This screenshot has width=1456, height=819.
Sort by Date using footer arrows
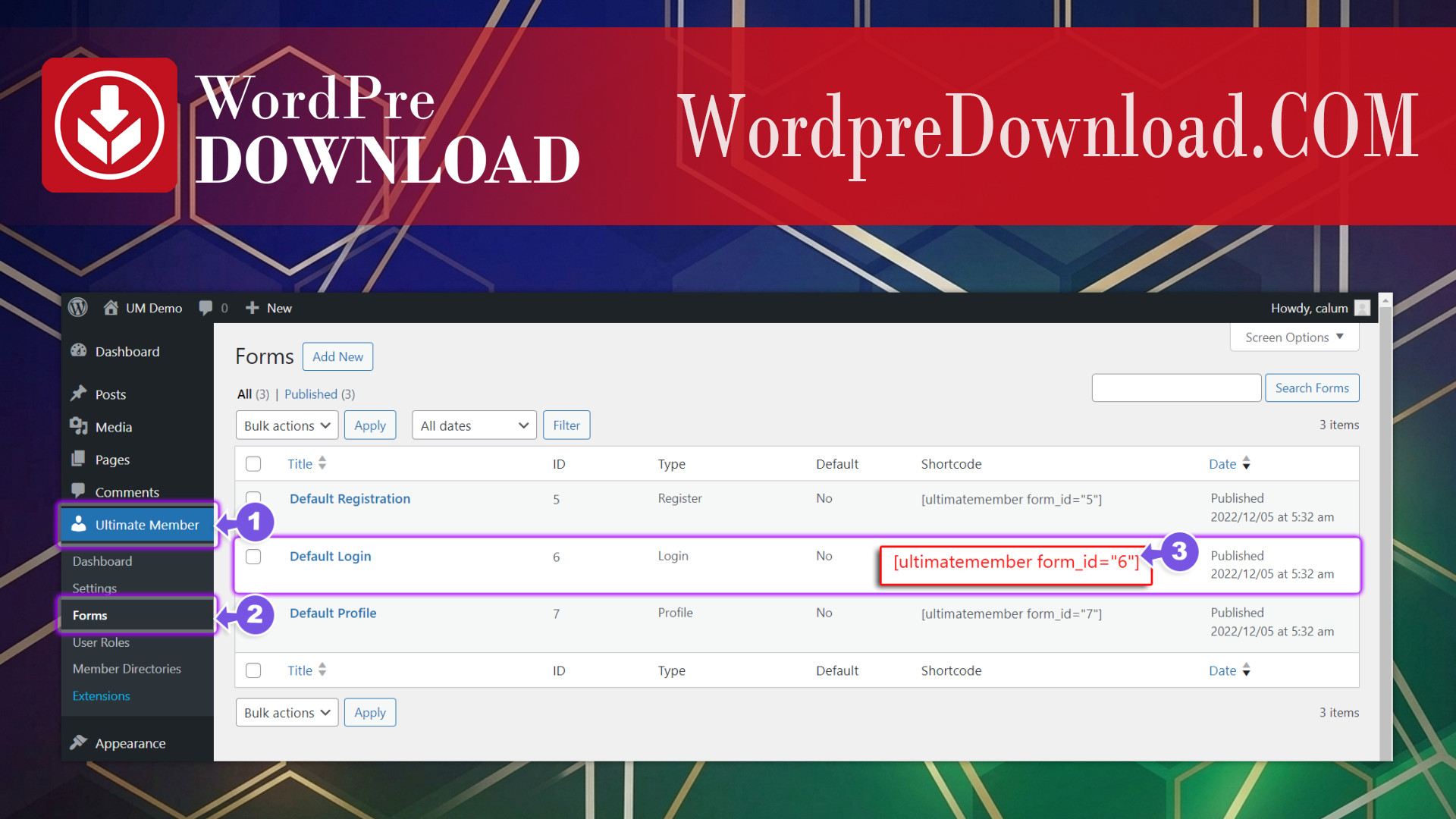1247,670
